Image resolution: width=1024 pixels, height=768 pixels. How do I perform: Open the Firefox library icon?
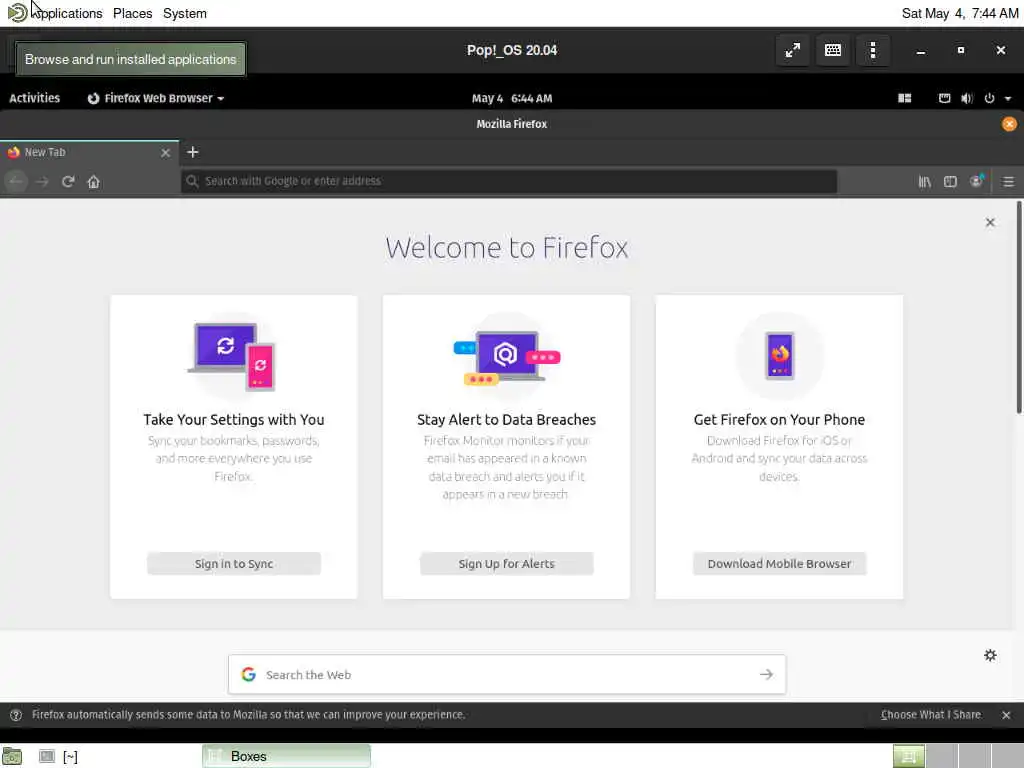[x=925, y=182]
